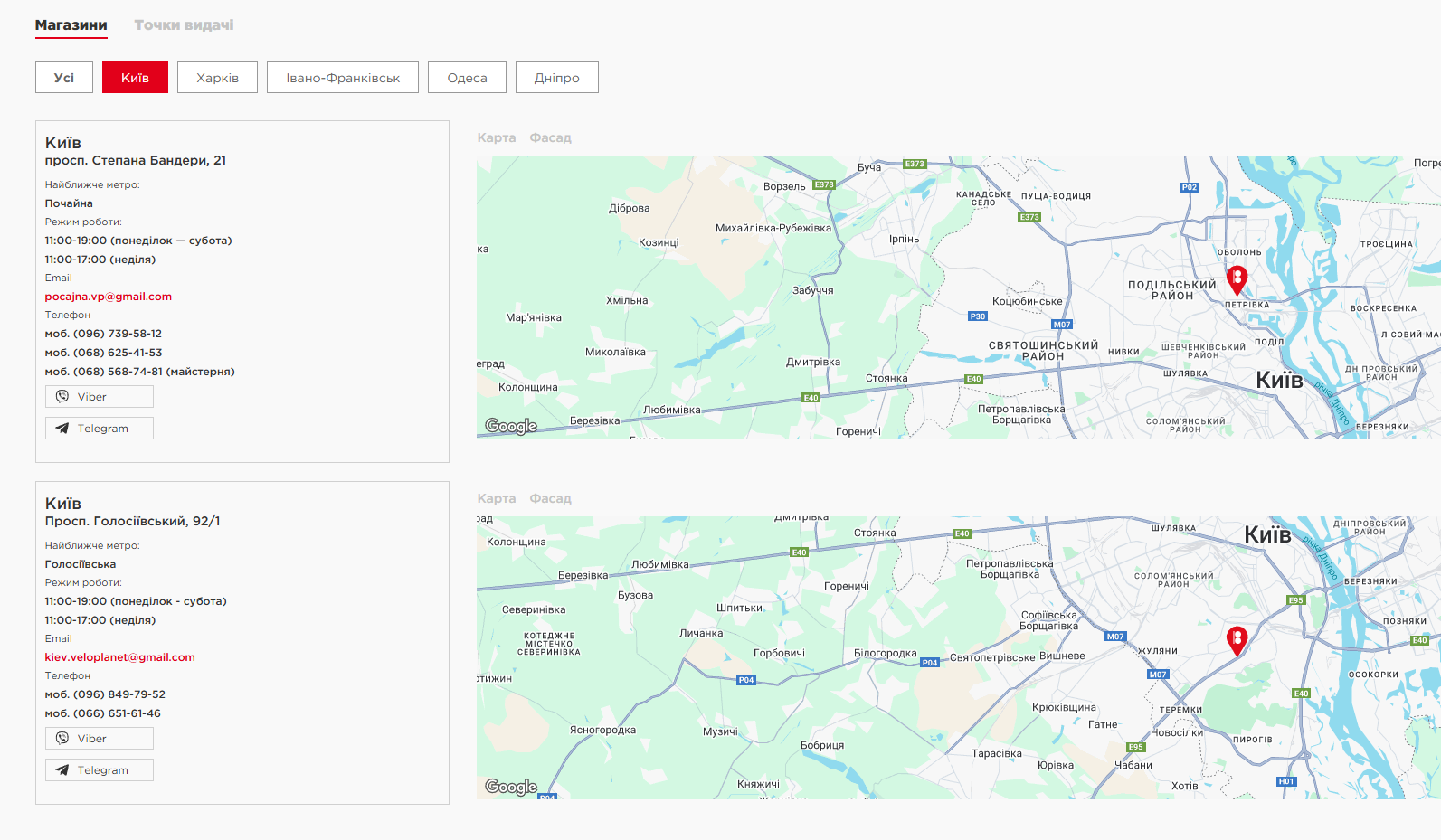Click the Viber icon in the Степана Бандери store card
Image resolution: width=1441 pixels, height=840 pixels.
pyautogui.click(x=62, y=396)
